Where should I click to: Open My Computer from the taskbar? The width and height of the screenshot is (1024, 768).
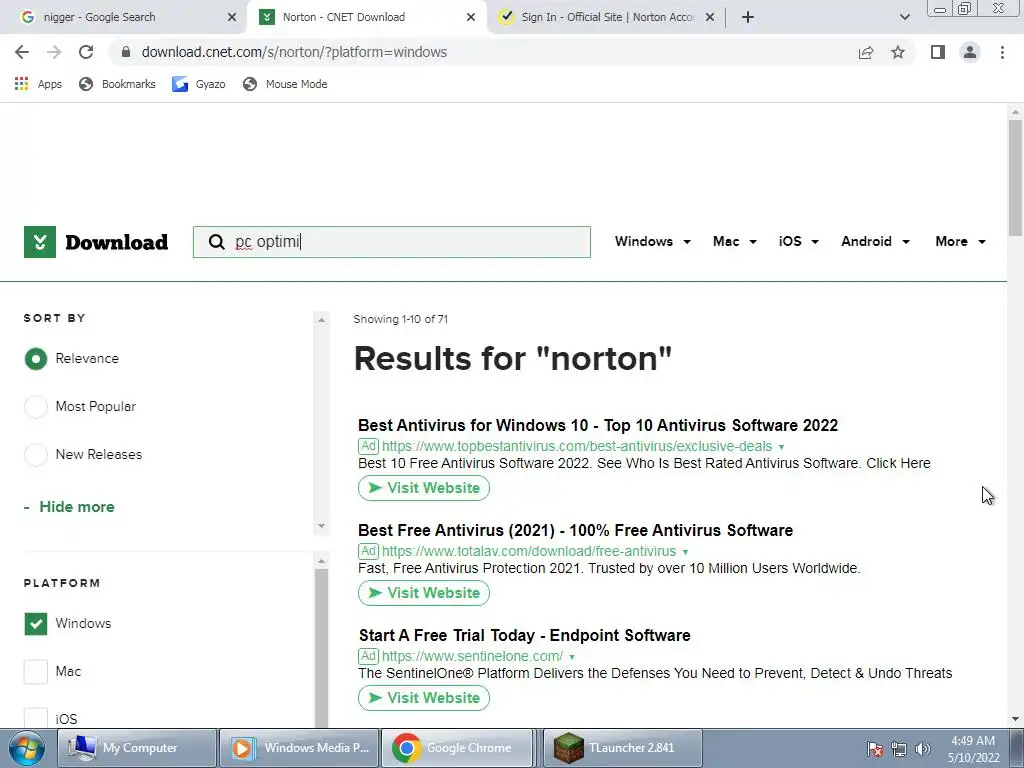(x=136, y=748)
